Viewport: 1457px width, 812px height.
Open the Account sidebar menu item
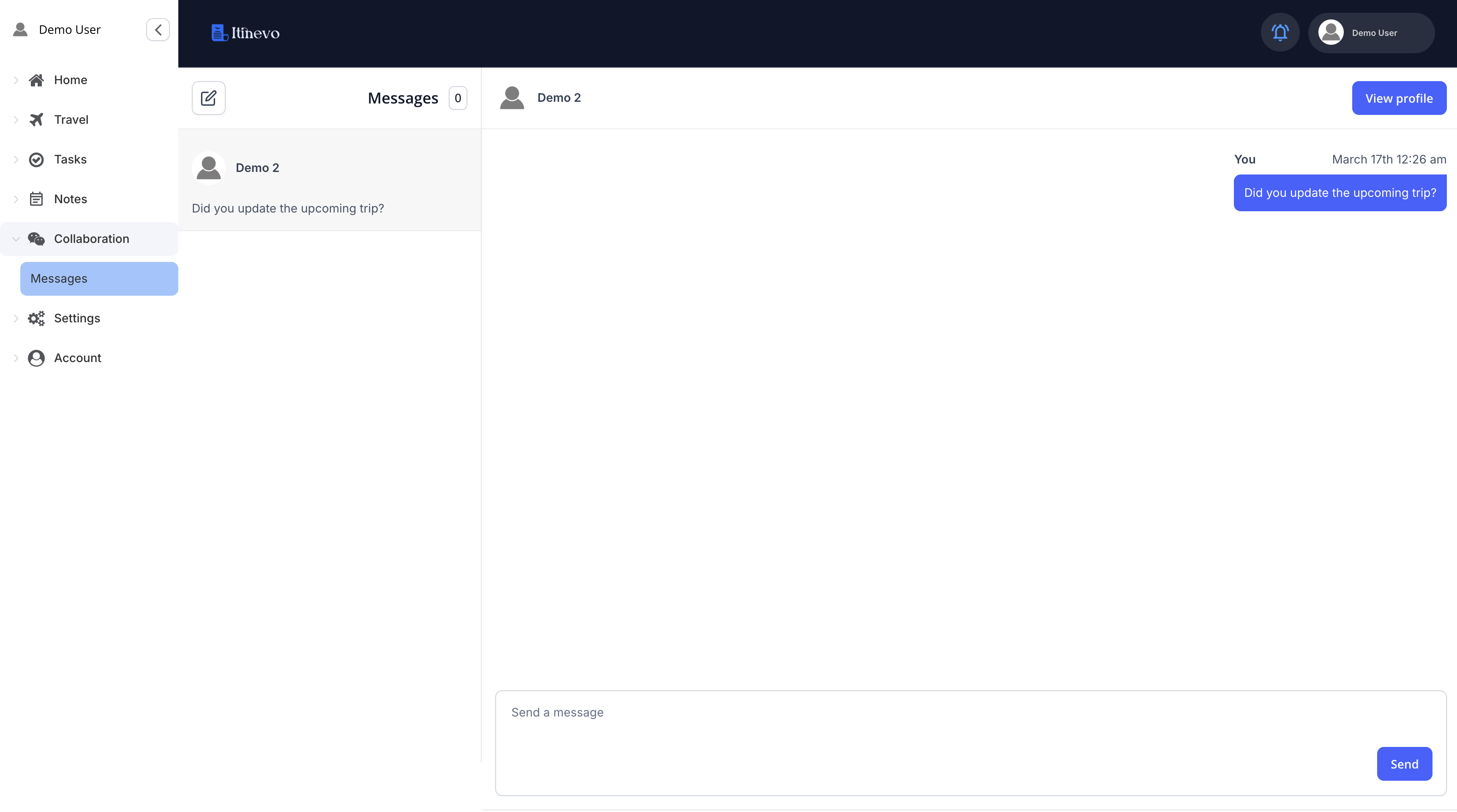(77, 358)
